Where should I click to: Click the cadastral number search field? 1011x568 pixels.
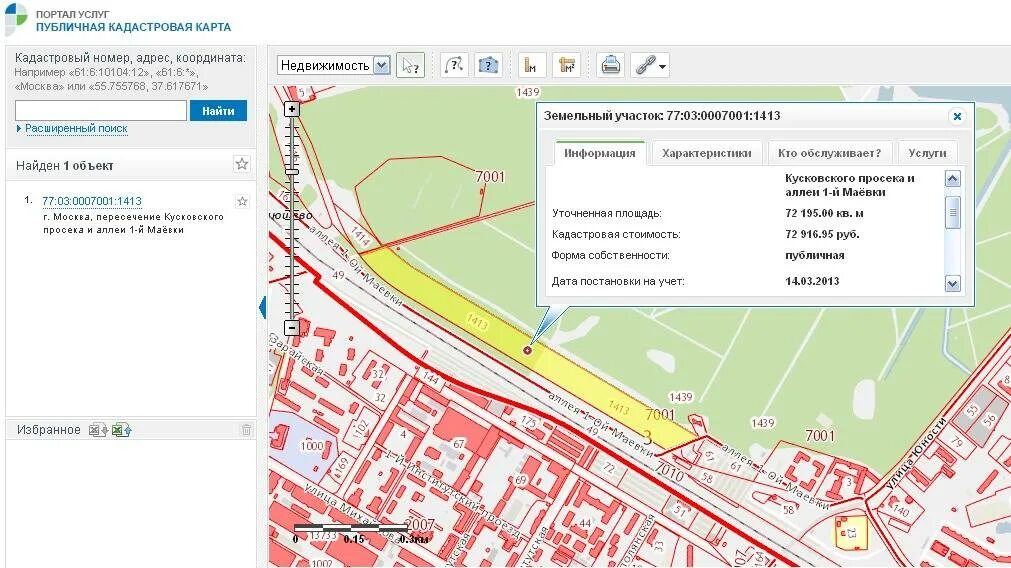[x=101, y=110]
